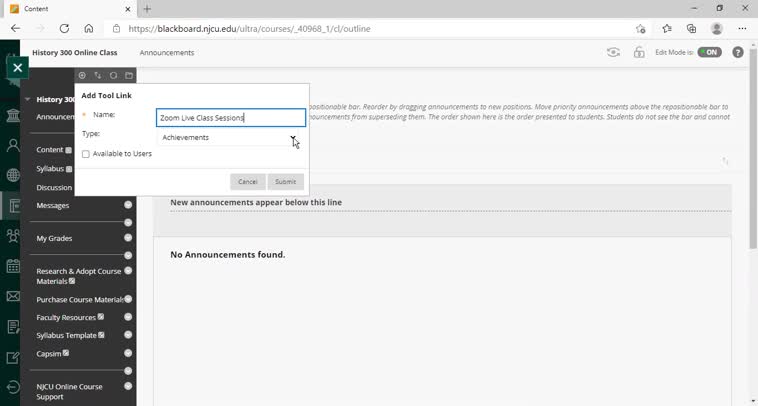Open the browser profile avatar
Viewport: 758px width, 406px height.
717,29
